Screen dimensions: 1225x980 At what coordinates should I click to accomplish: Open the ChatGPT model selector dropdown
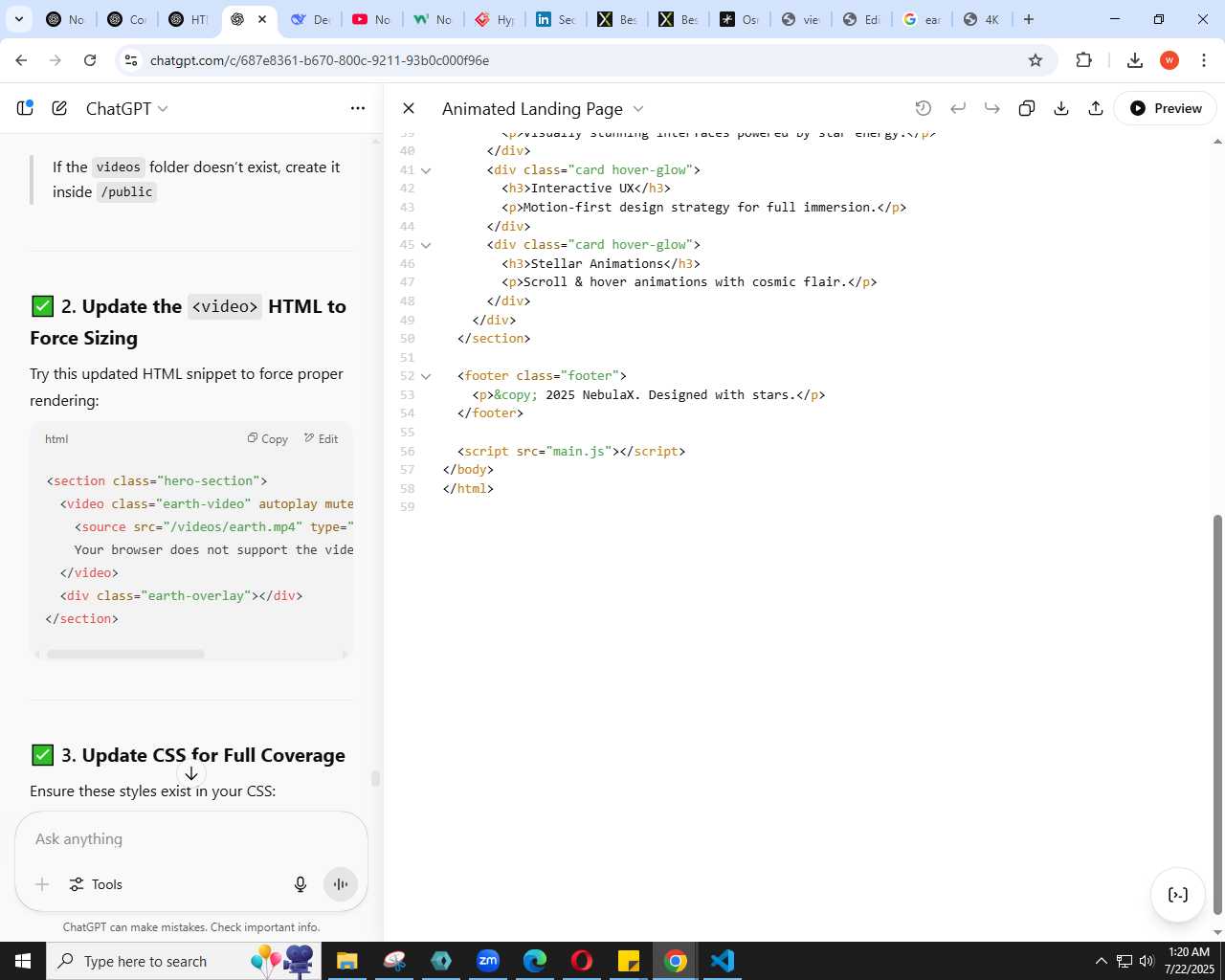pos(126,108)
